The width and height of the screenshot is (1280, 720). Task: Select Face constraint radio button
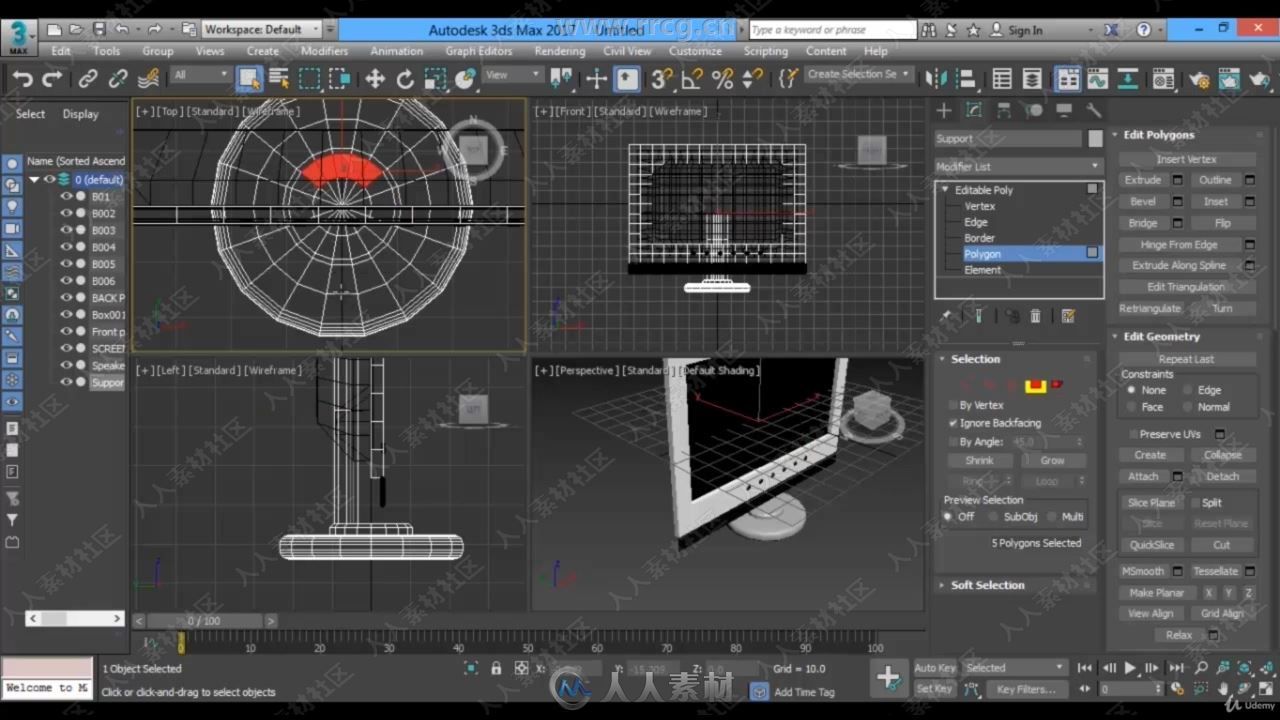coord(1131,407)
